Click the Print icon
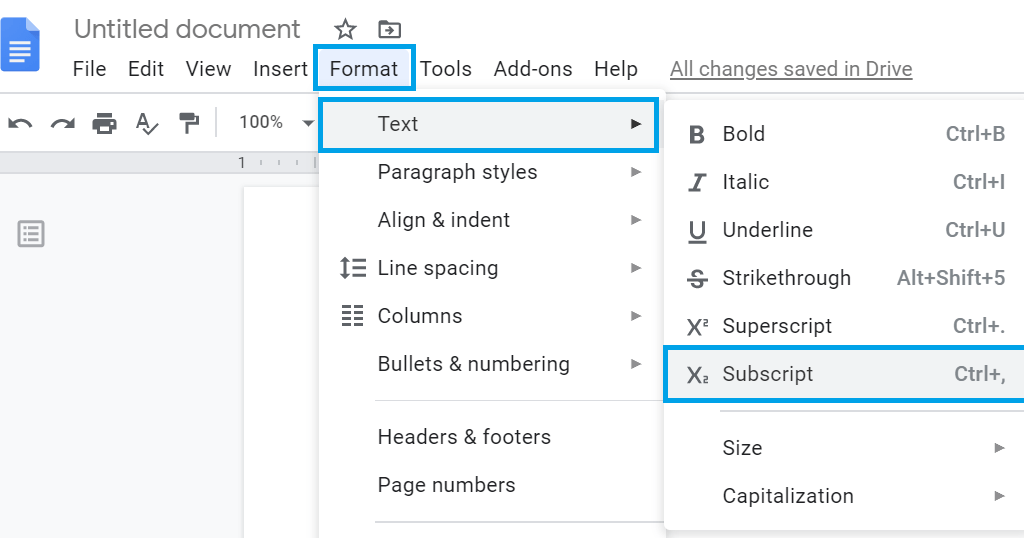Image resolution: width=1024 pixels, height=538 pixels. tap(104, 123)
